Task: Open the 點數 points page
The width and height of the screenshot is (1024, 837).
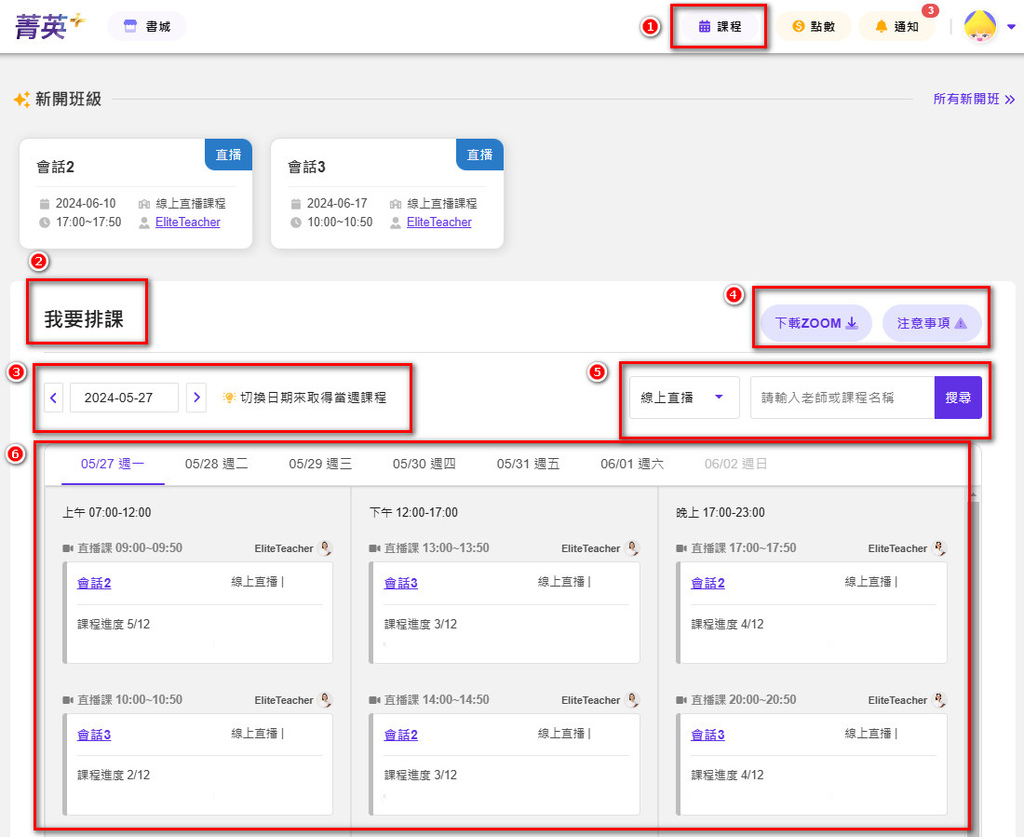Action: pos(813,27)
